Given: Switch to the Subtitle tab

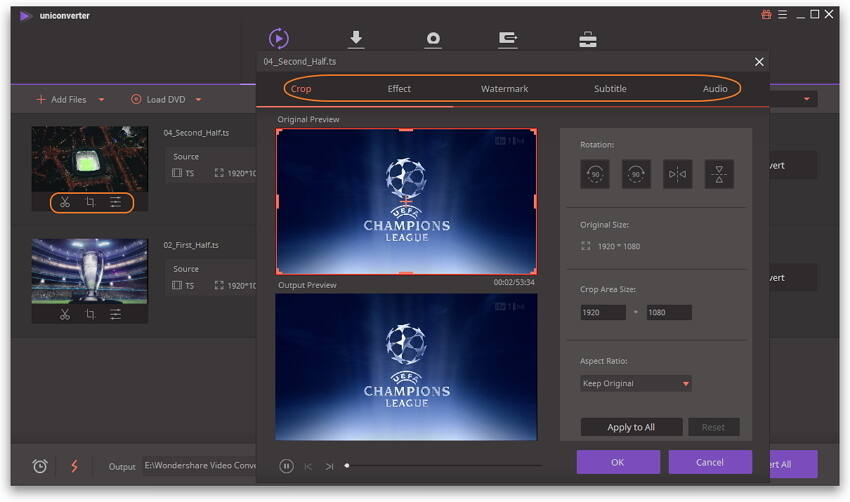Looking at the screenshot, I should point(610,88).
